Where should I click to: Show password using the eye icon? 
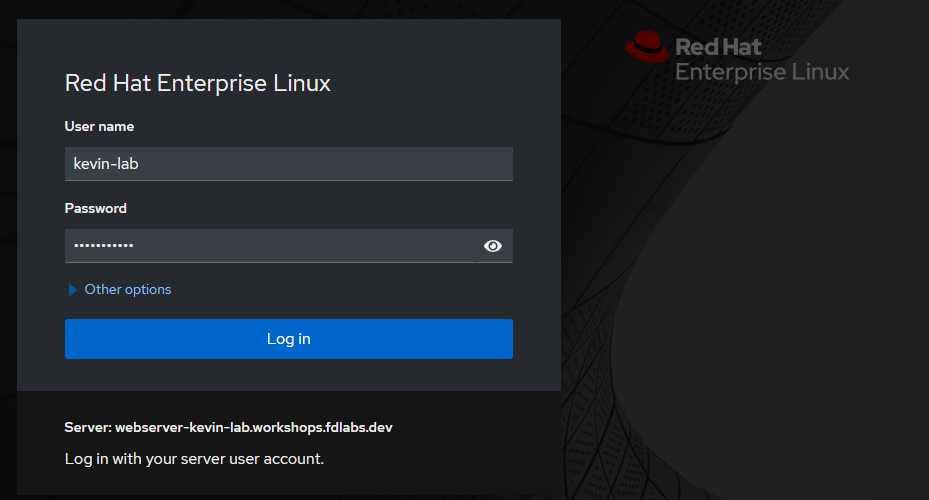[493, 246]
